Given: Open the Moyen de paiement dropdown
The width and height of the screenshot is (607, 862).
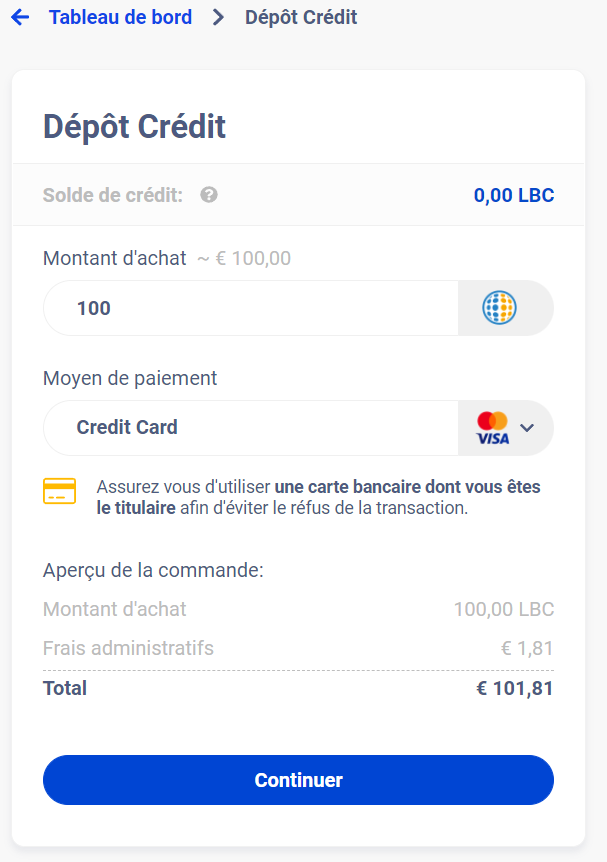Looking at the screenshot, I should point(250,427).
